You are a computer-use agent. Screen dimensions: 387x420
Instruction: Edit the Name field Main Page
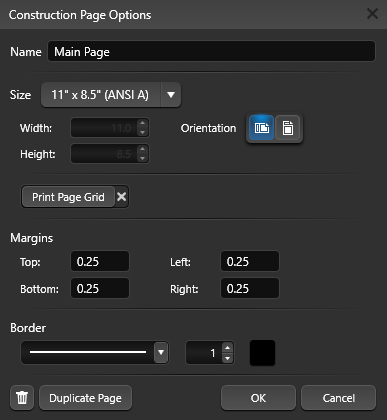pyautogui.click(x=212, y=51)
